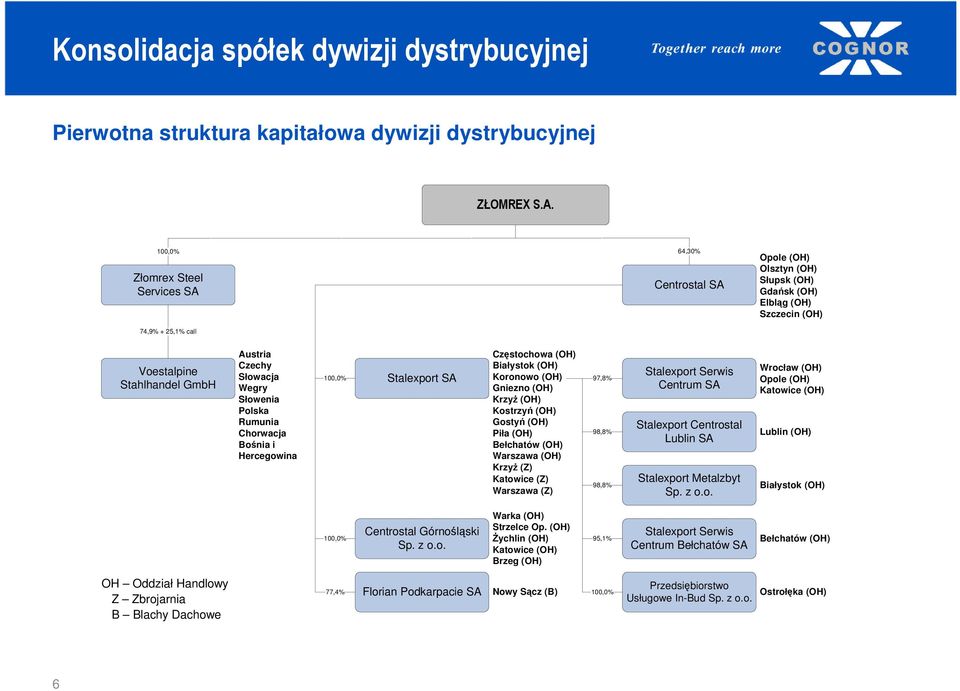Viewport: 960px width, 691px height.
Task: Click the slide title 'Konsolidacja spółek dywizji dystrybucyjnej'
Action: pyautogui.click(x=320, y=50)
